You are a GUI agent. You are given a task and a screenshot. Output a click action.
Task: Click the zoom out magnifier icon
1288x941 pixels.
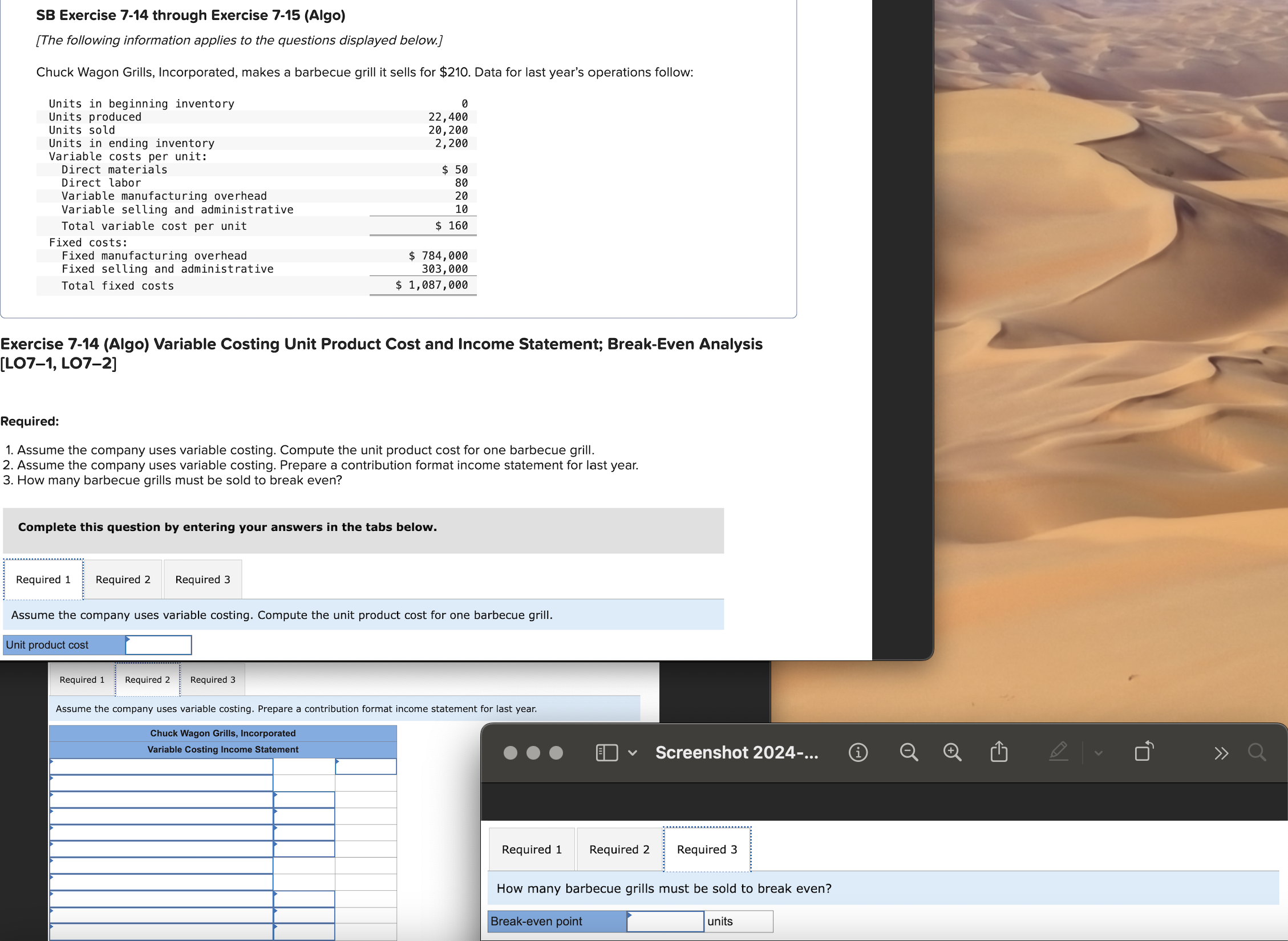[x=909, y=753]
